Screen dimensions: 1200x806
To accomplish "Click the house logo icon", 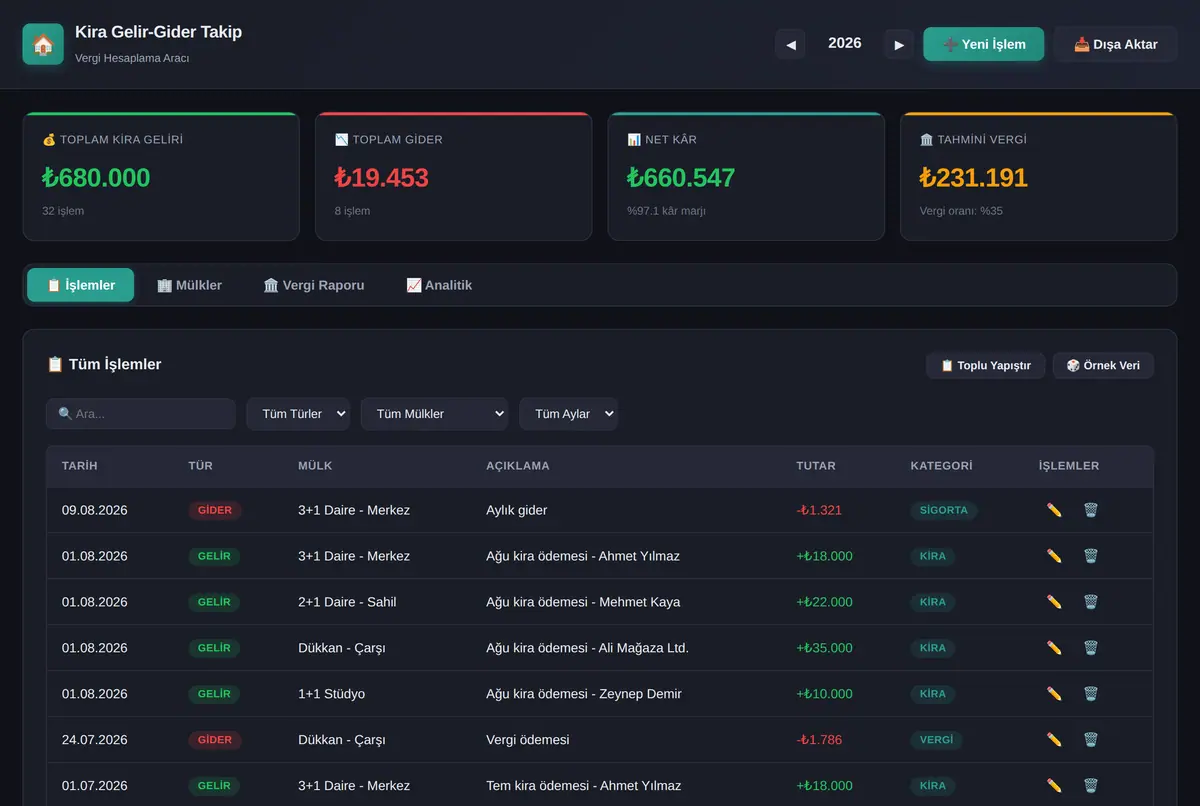I will pos(43,44).
